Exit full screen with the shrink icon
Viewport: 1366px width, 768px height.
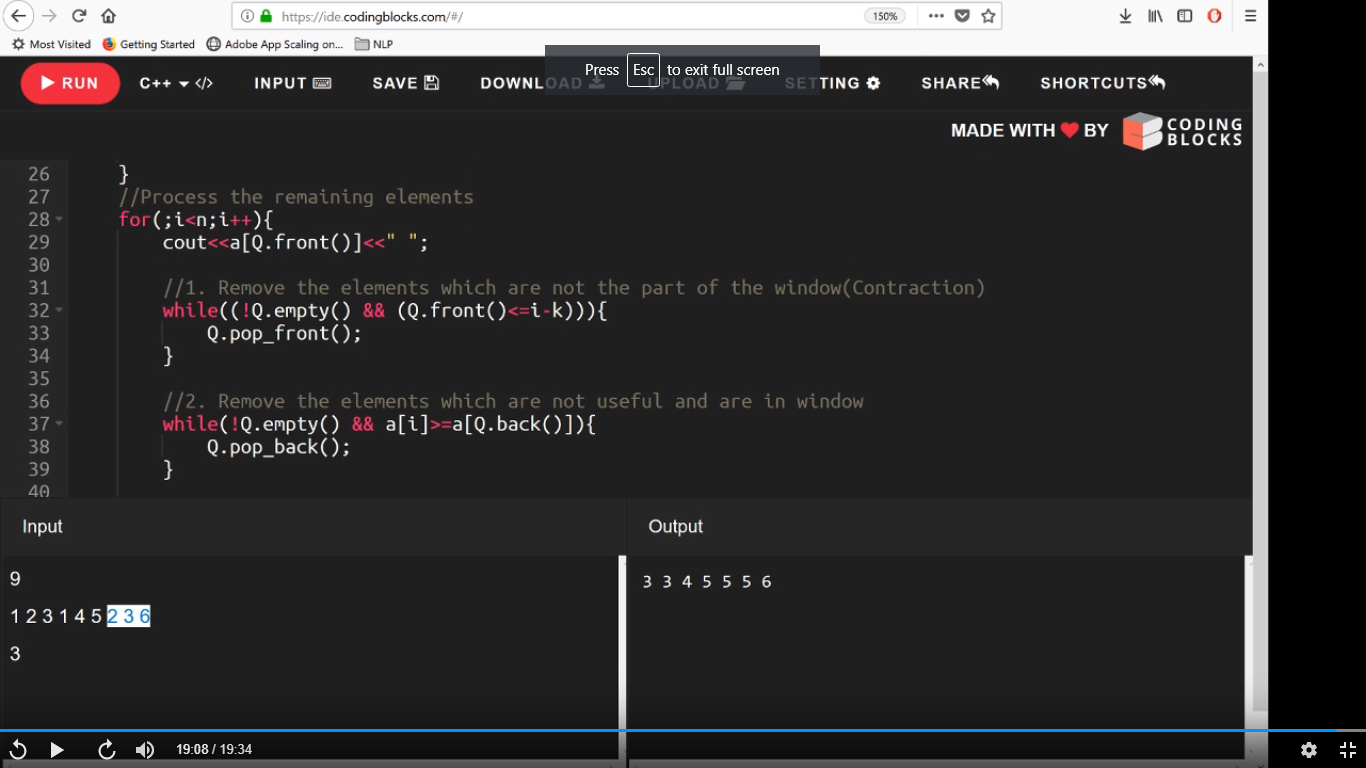coord(1347,750)
